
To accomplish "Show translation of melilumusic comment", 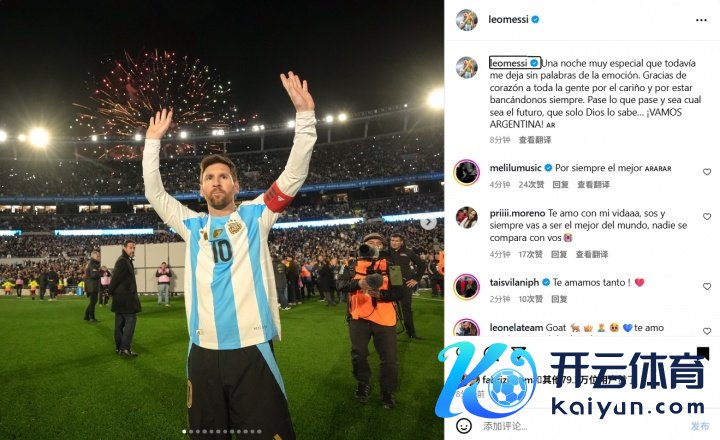I will (x=593, y=185).
